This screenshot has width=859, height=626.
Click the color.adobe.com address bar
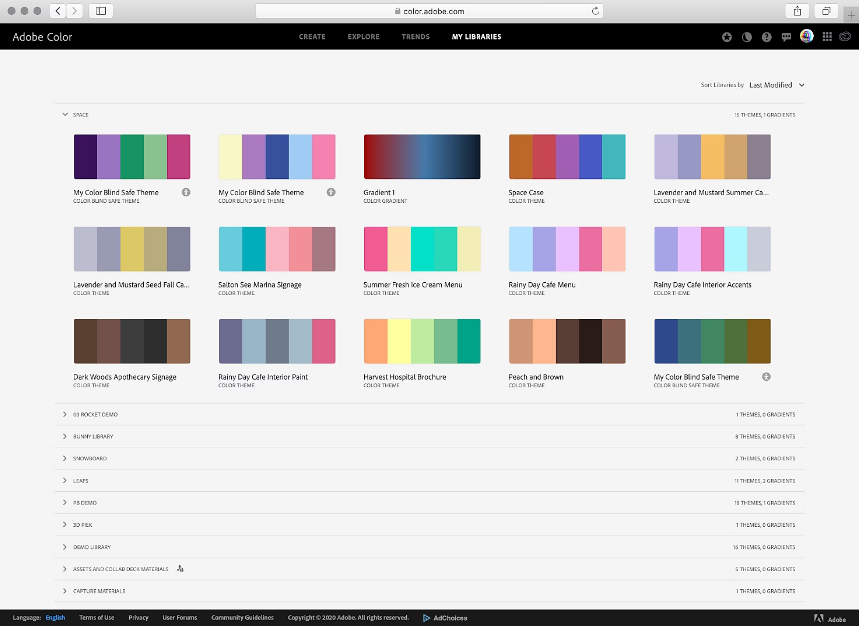coord(430,11)
